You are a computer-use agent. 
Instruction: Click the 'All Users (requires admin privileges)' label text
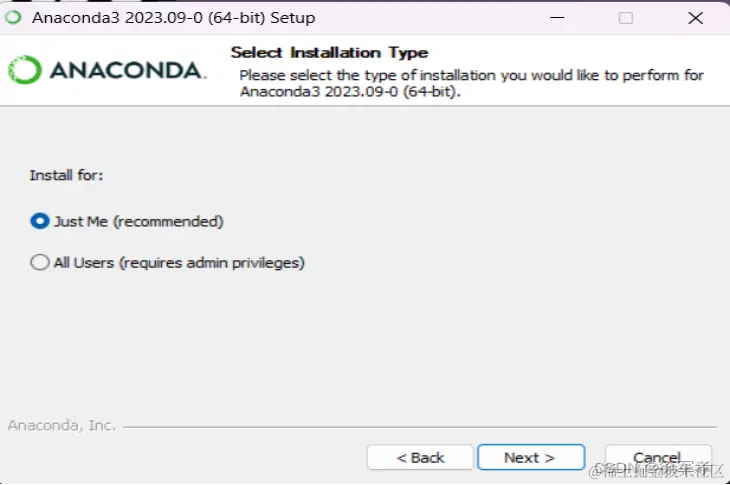tap(179, 263)
